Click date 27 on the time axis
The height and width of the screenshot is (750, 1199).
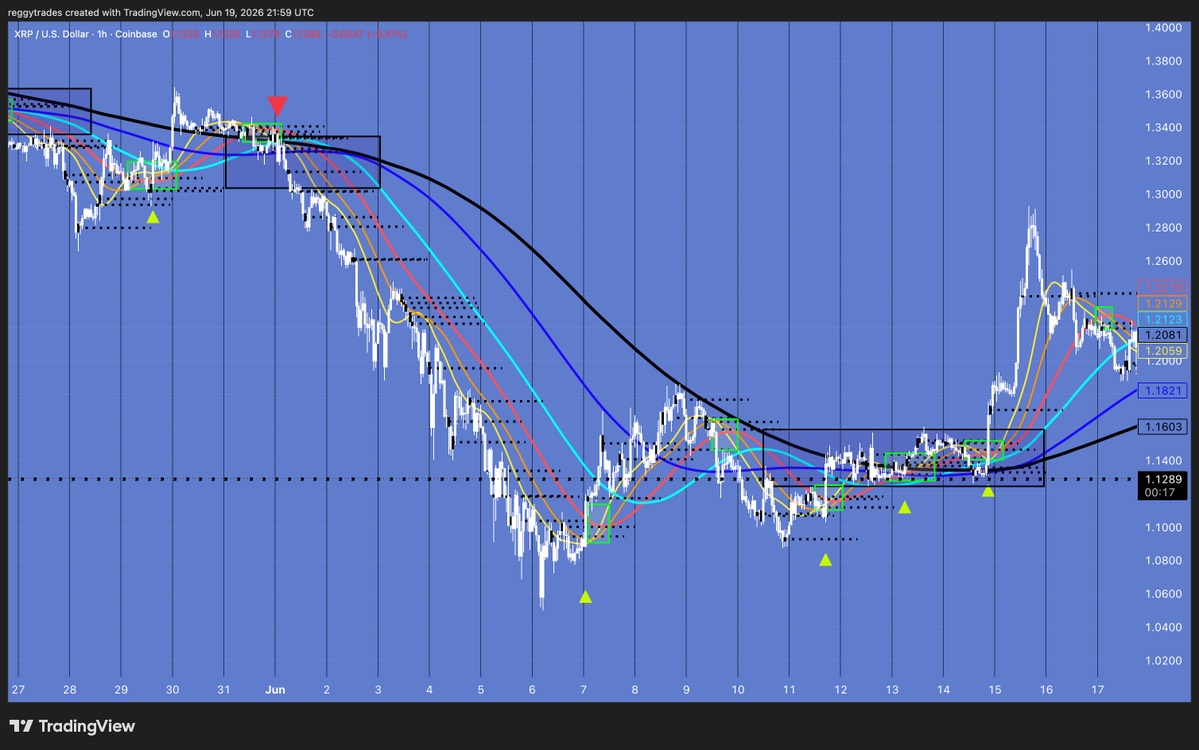[x=18, y=690]
